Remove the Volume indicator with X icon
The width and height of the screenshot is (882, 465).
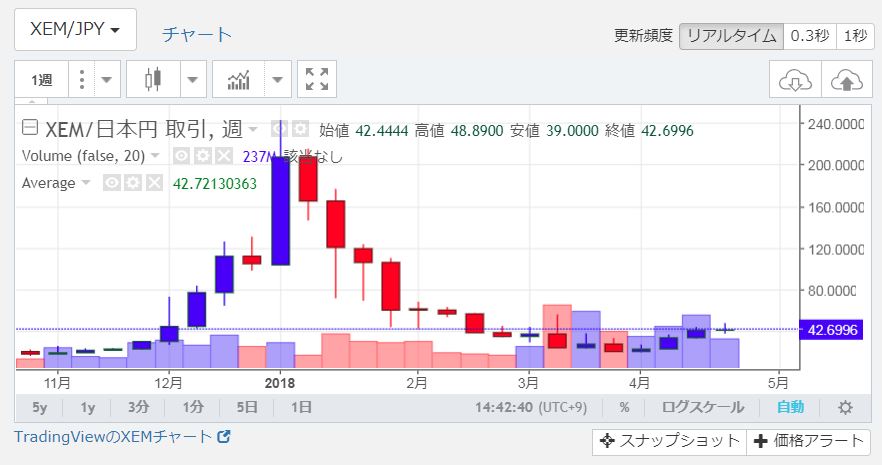(x=223, y=156)
